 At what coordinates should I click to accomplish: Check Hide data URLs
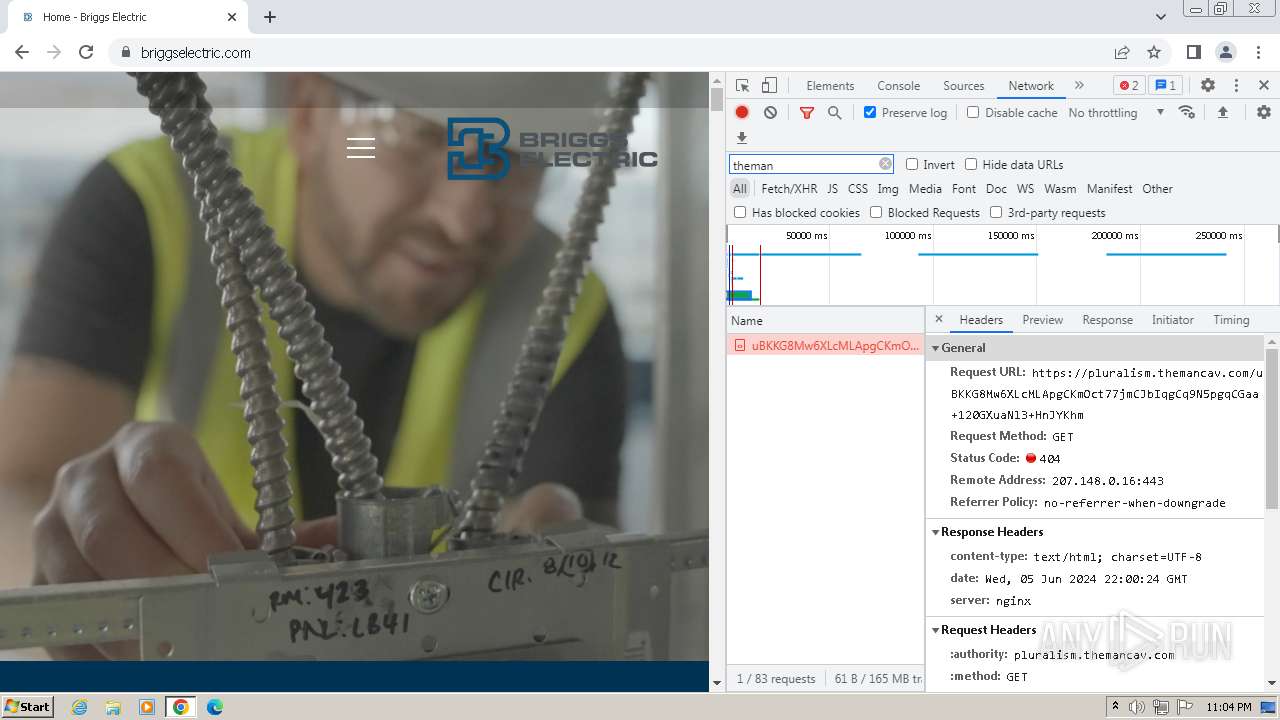point(971,164)
